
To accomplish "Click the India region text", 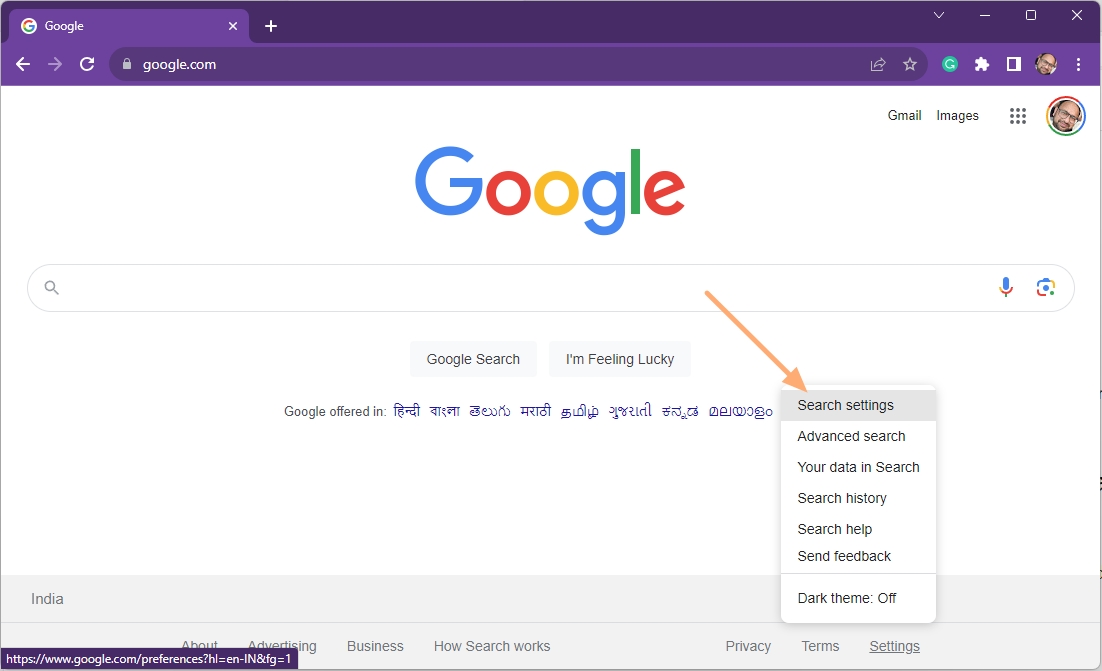I will pos(47,599).
